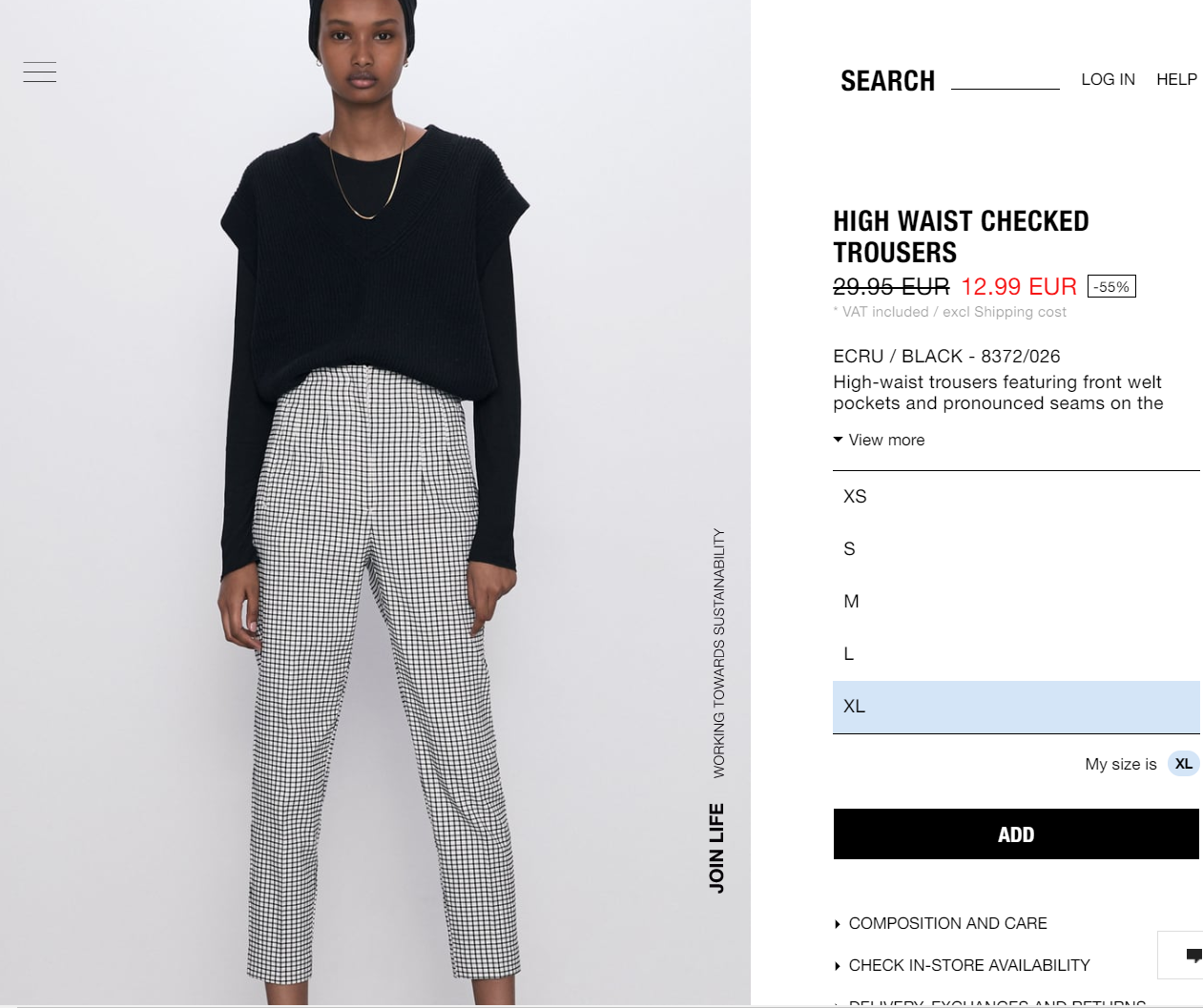Select size S

point(1016,549)
